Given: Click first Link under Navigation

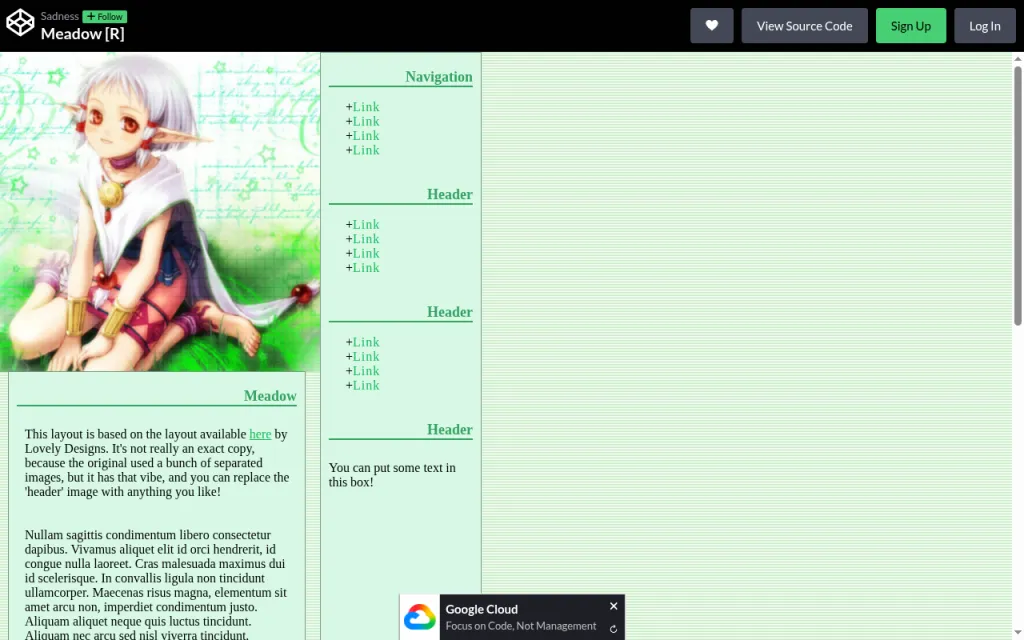Looking at the screenshot, I should [366, 106].
